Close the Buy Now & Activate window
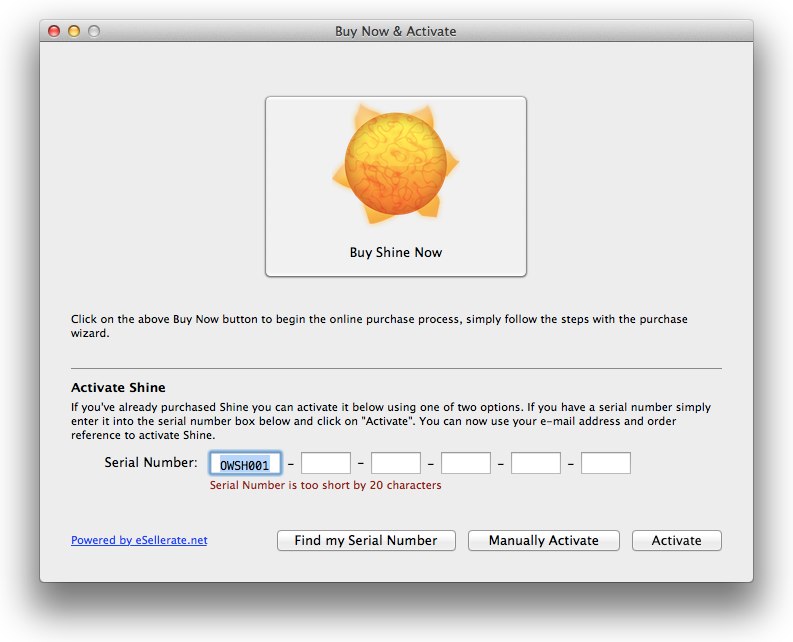The height and width of the screenshot is (642, 793). (x=54, y=31)
